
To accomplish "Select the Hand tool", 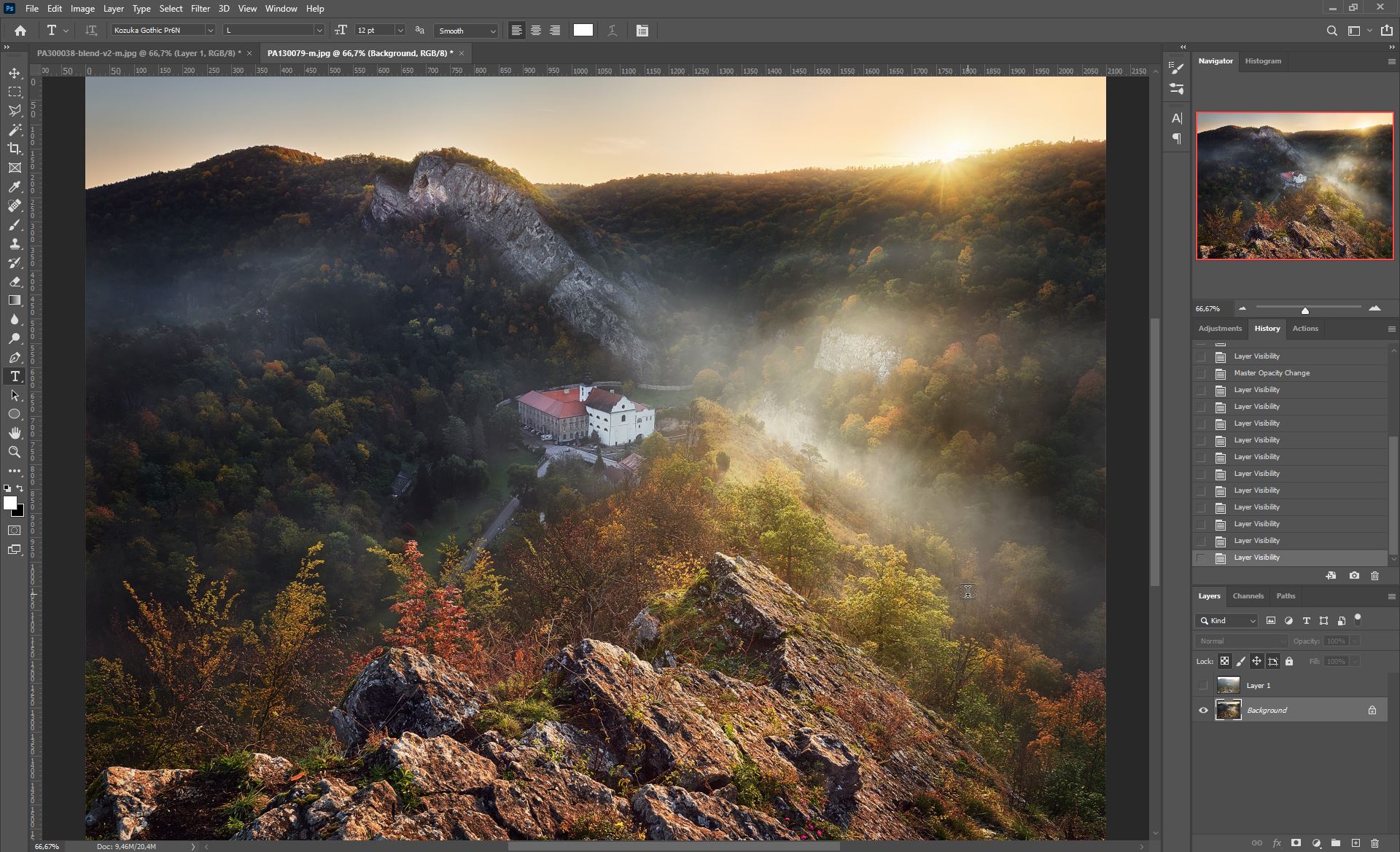I will 15,433.
